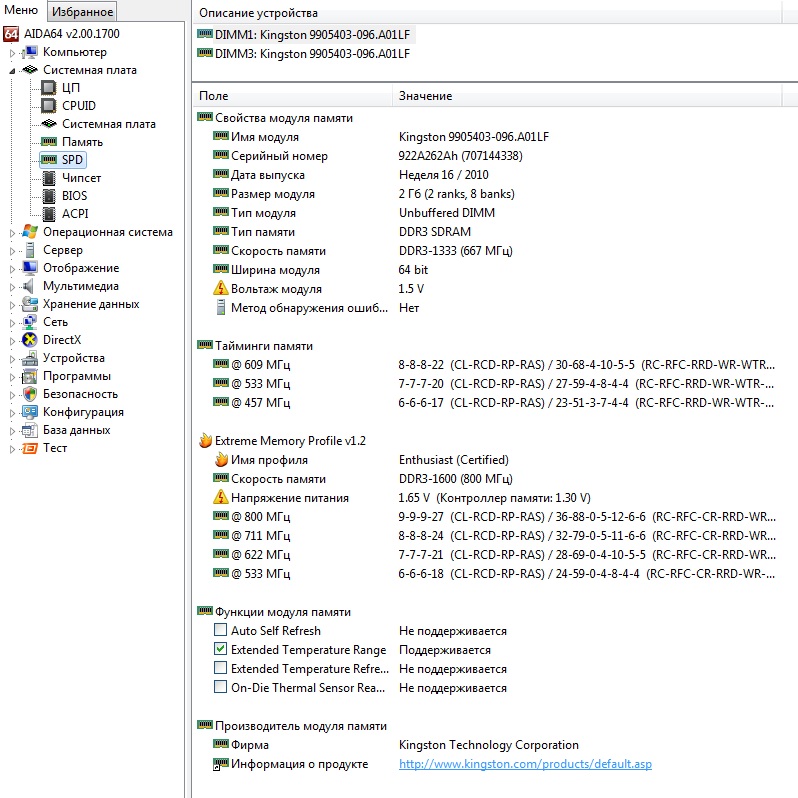Toggle the On-Die Thermal Sensor checkbox
The width and height of the screenshot is (798, 798).
click(220, 687)
